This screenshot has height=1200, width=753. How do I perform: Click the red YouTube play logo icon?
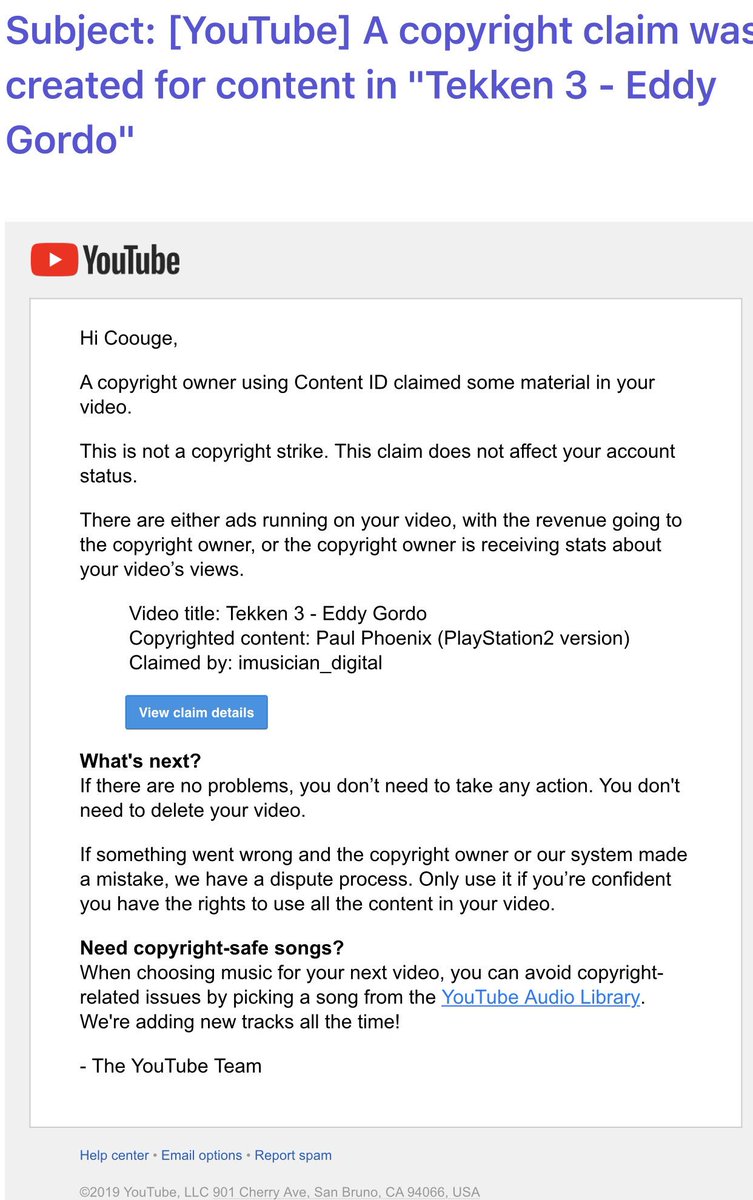click(54, 260)
